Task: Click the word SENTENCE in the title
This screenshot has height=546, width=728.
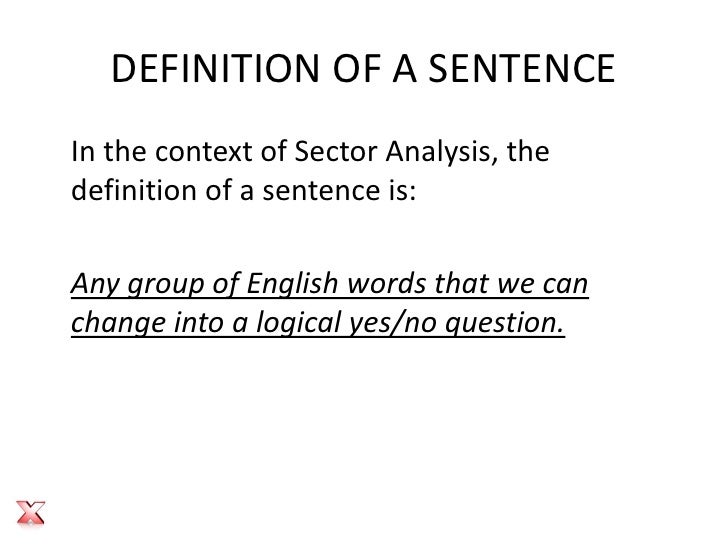Action: pyautogui.click(x=522, y=69)
